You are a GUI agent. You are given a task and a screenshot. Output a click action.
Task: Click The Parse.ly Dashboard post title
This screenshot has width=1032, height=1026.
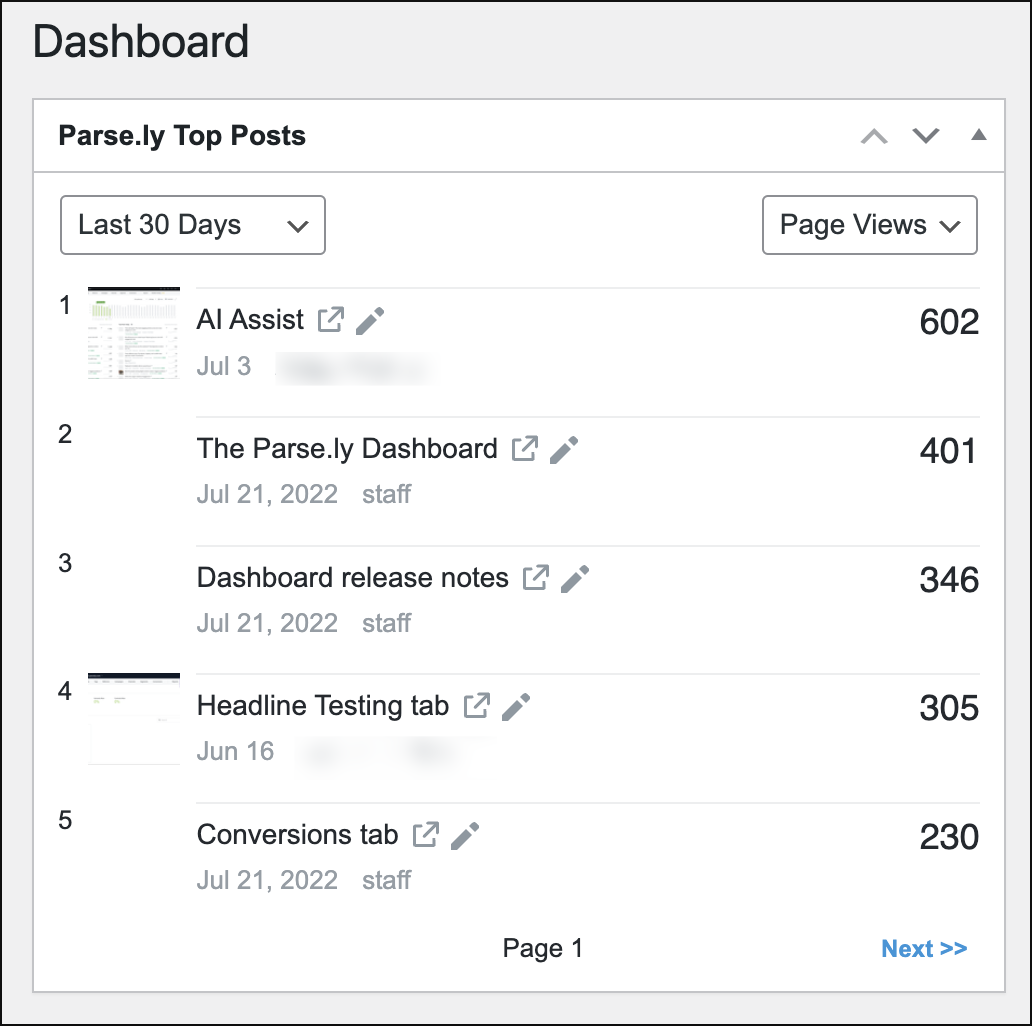point(347,449)
